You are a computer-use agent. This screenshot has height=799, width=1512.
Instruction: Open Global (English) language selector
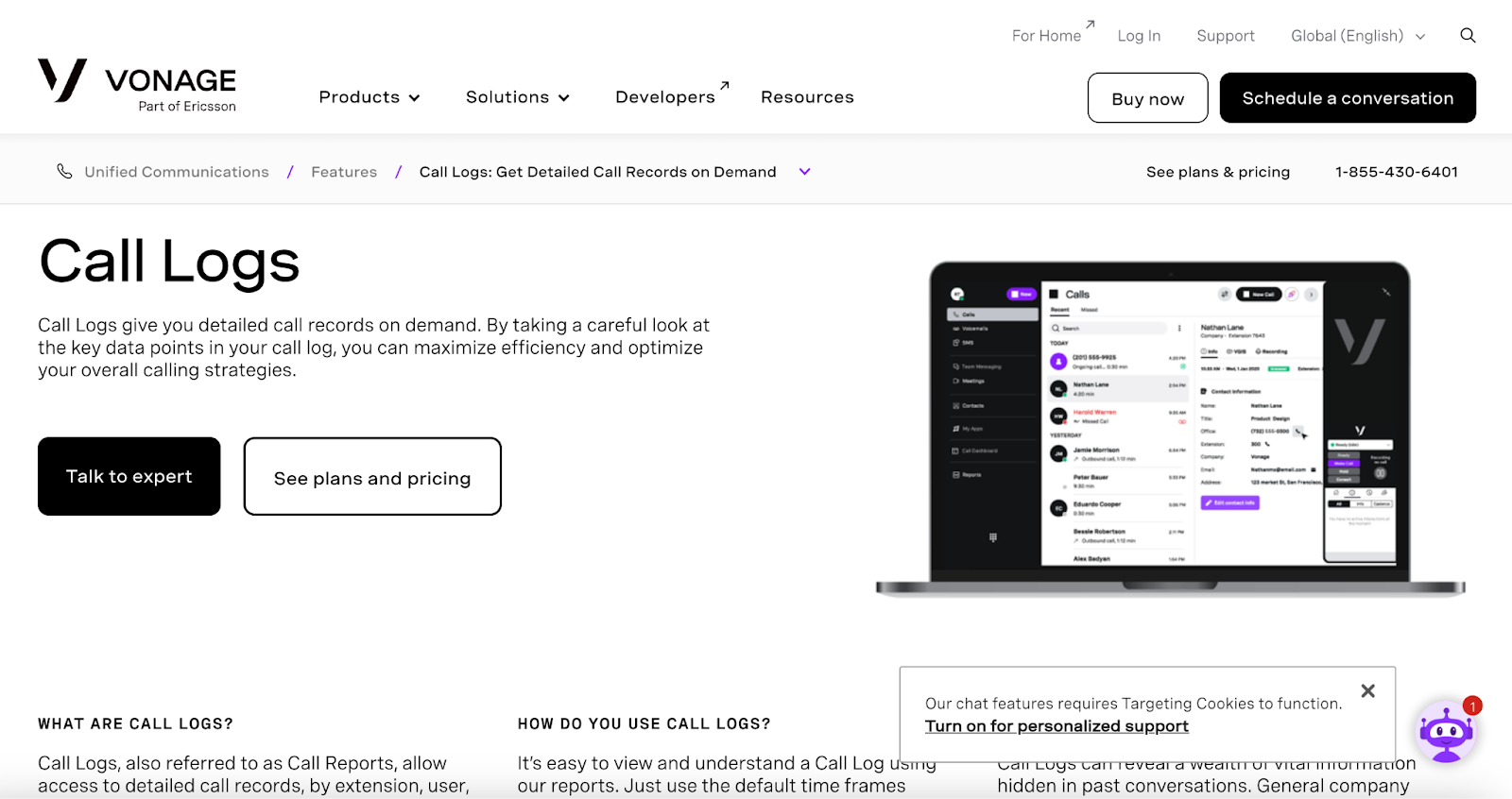[1357, 36]
